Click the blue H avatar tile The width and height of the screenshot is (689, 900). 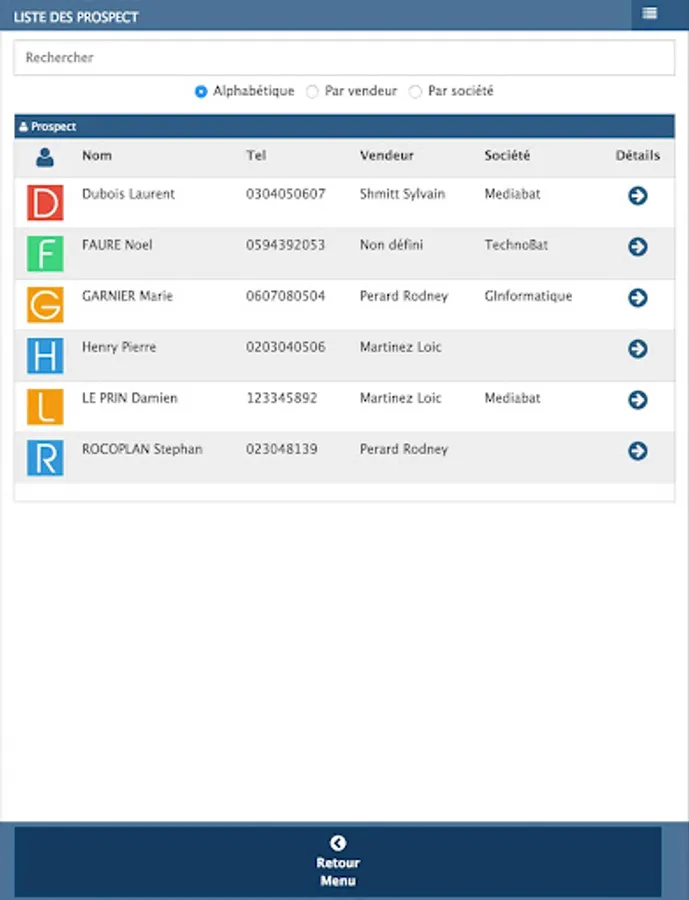tap(45, 356)
